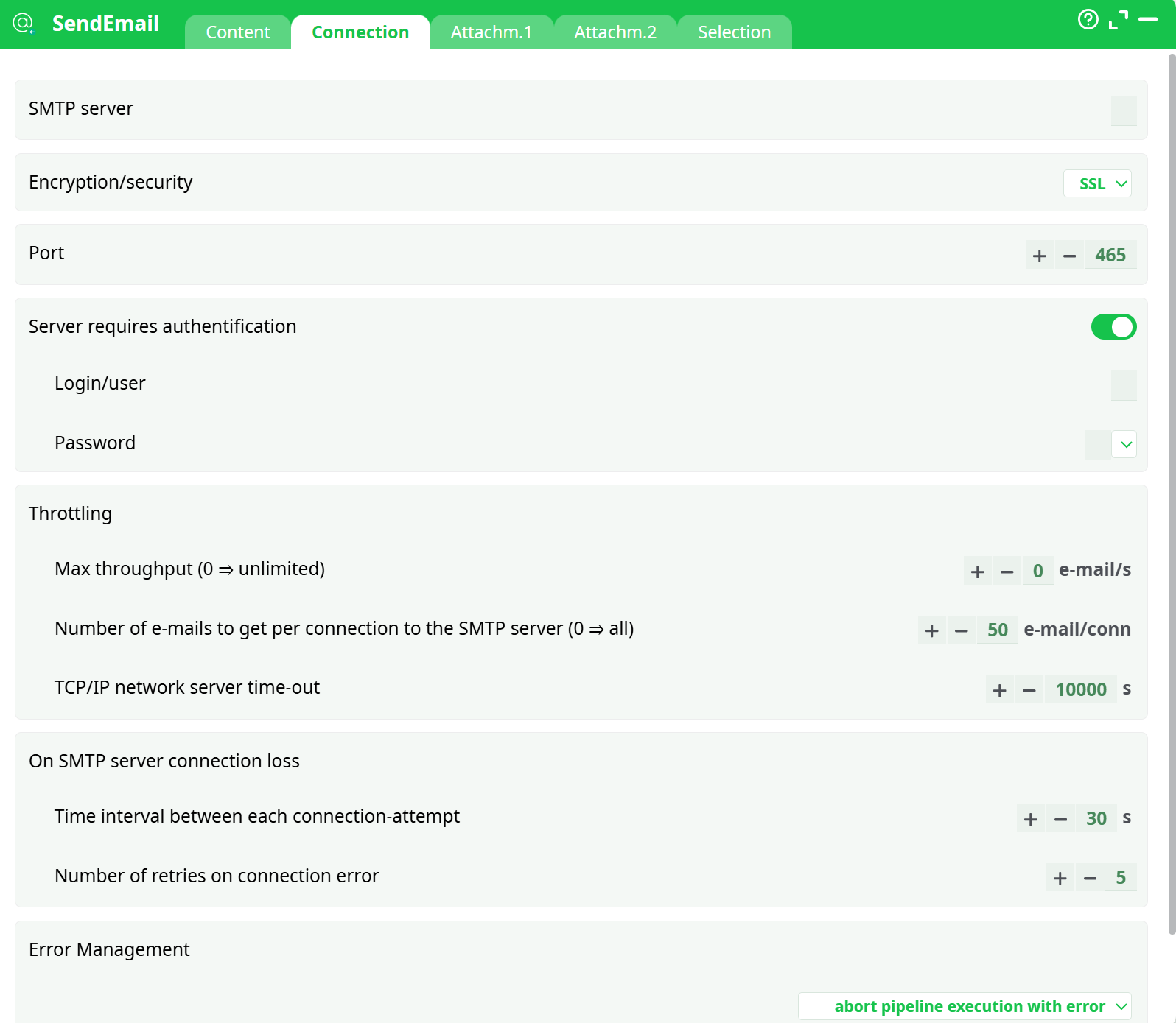The height and width of the screenshot is (1023, 1176).
Task: Click the SendEmail @ logo icon
Action: tap(24, 24)
